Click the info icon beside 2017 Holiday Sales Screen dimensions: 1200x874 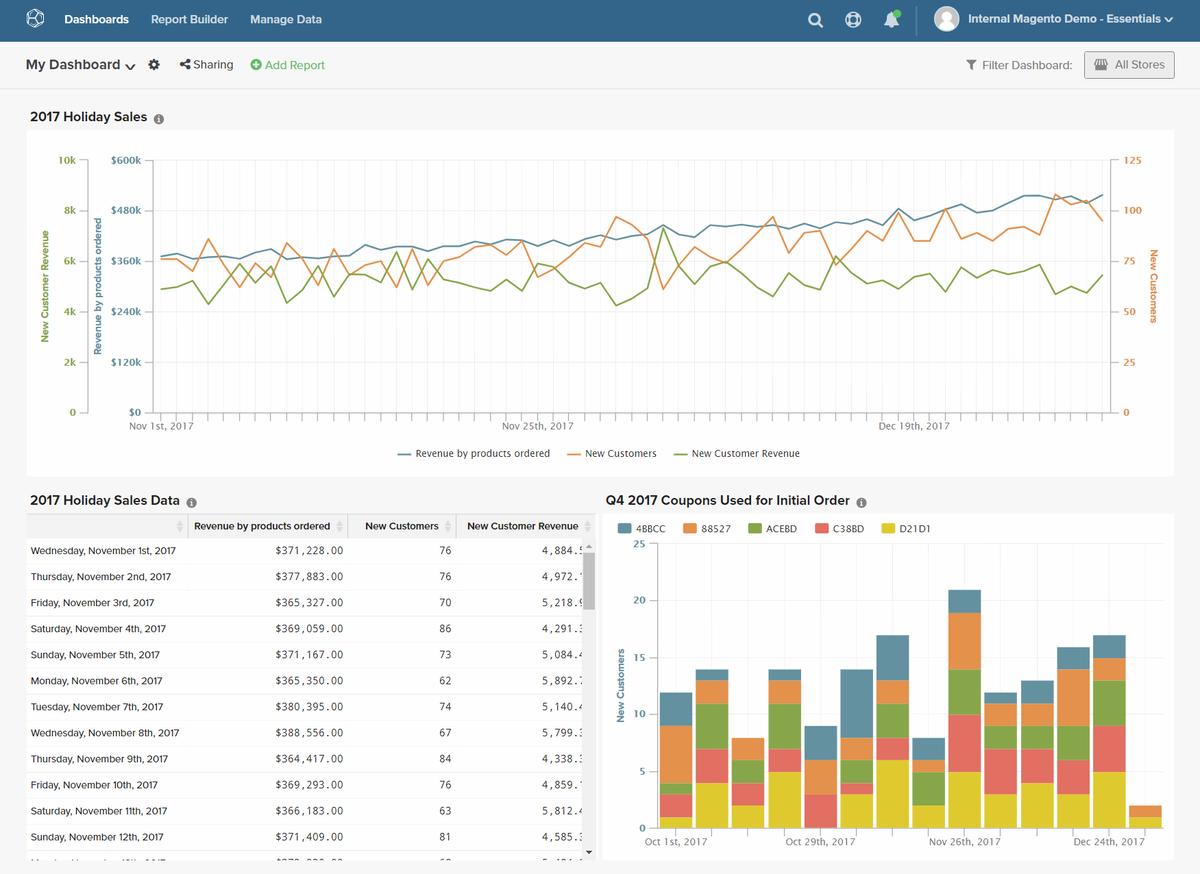tap(159, 117)
